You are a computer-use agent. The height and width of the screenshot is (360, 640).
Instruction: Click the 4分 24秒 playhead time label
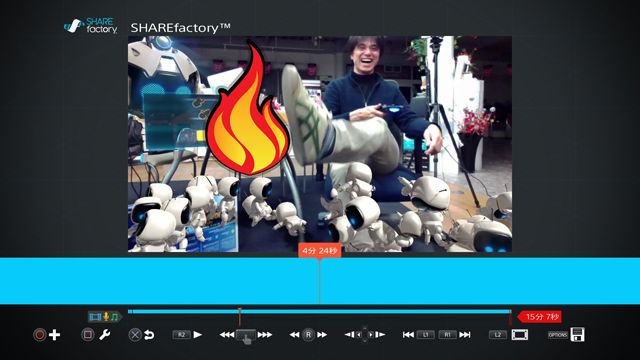[x=320, y=250]
